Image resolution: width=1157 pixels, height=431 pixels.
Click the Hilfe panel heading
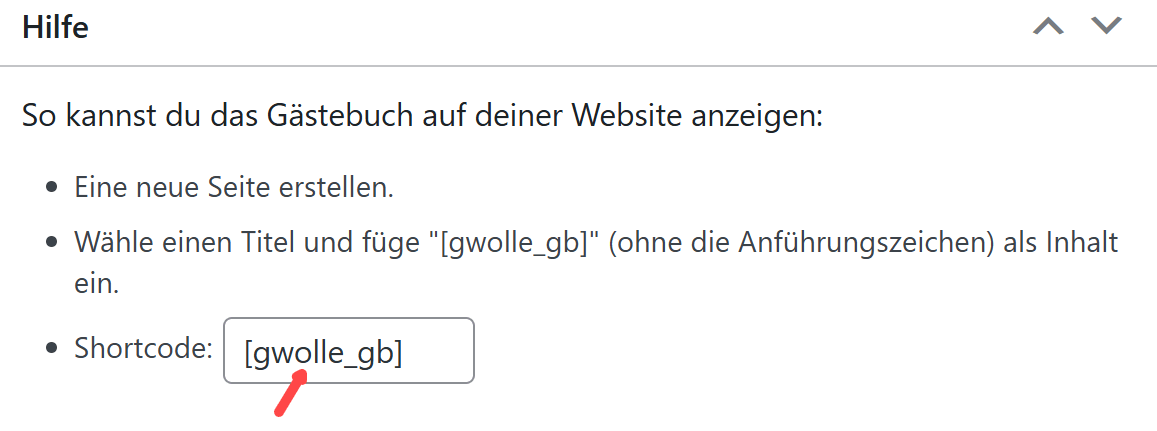tap(55, 27)
